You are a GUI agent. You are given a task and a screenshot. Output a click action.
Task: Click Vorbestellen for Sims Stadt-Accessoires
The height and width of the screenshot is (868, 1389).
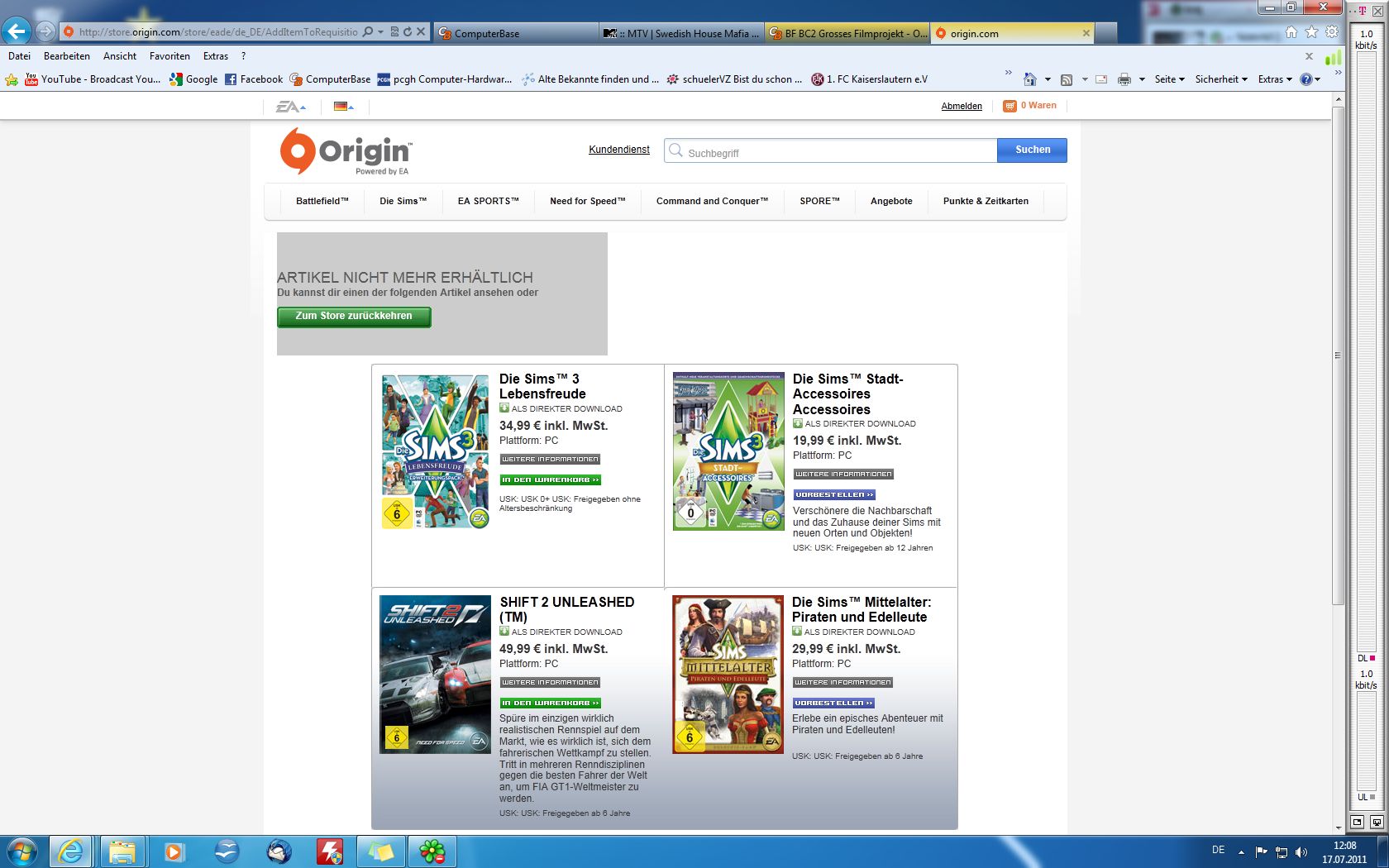coord(834,494)
